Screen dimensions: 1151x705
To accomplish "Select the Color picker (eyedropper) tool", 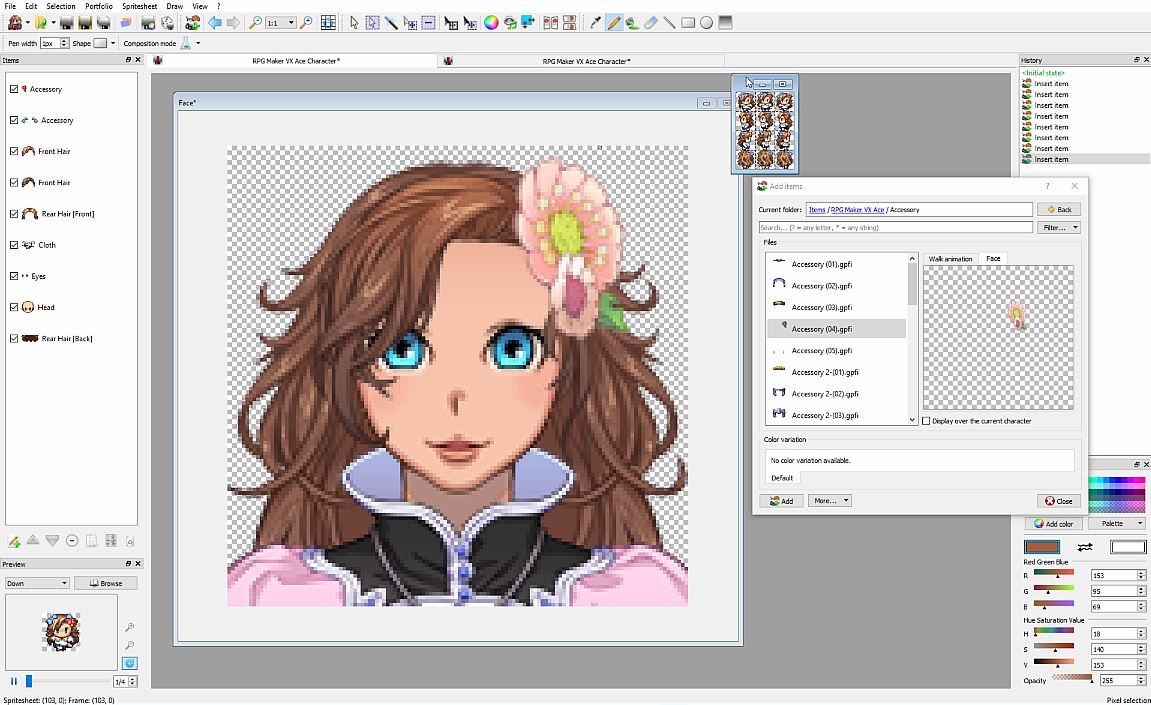I will pos(595,22).
